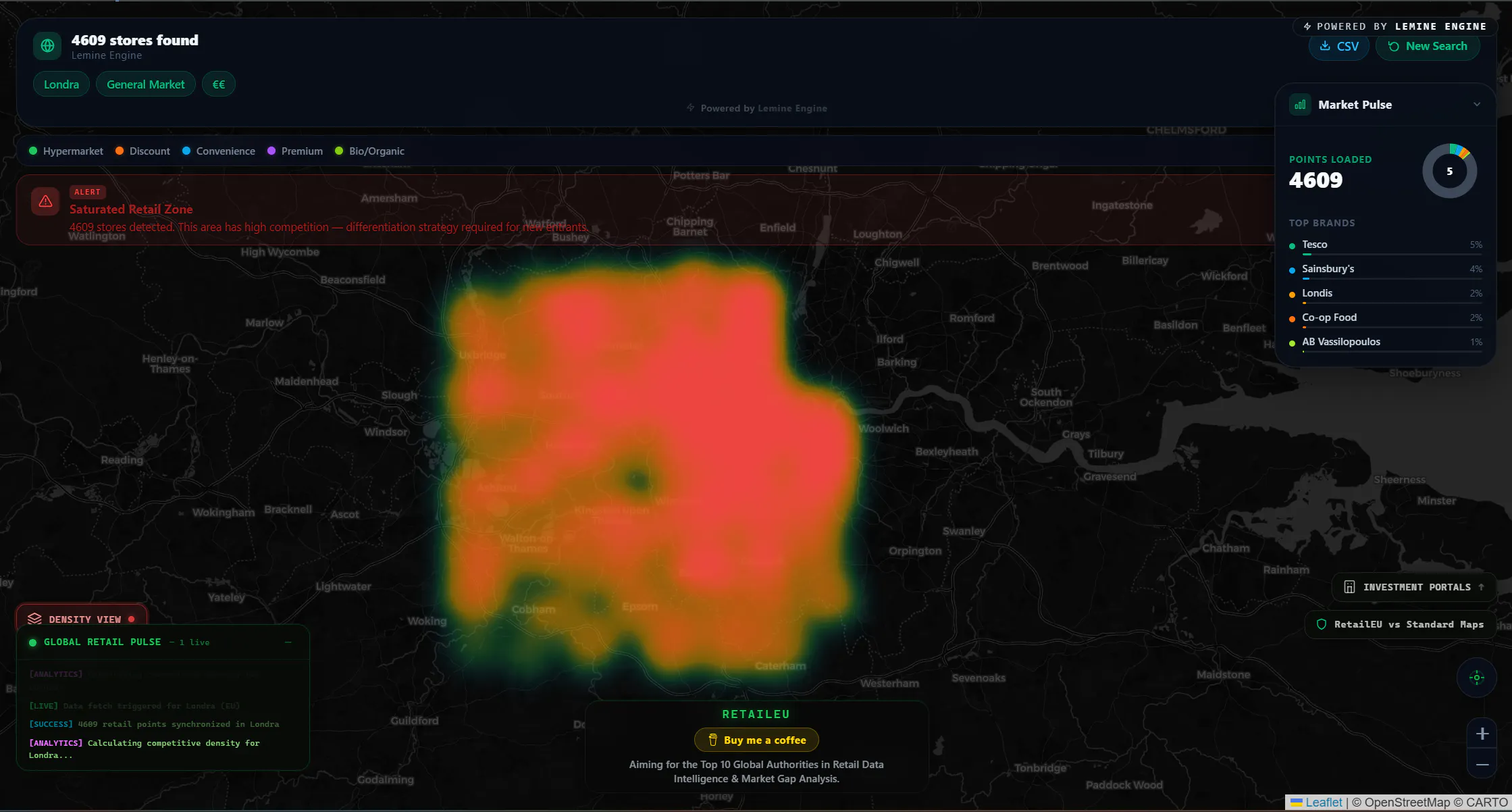
Task: Click the [SUCCESS] log line in pulse feed
Action: point(154,724)
